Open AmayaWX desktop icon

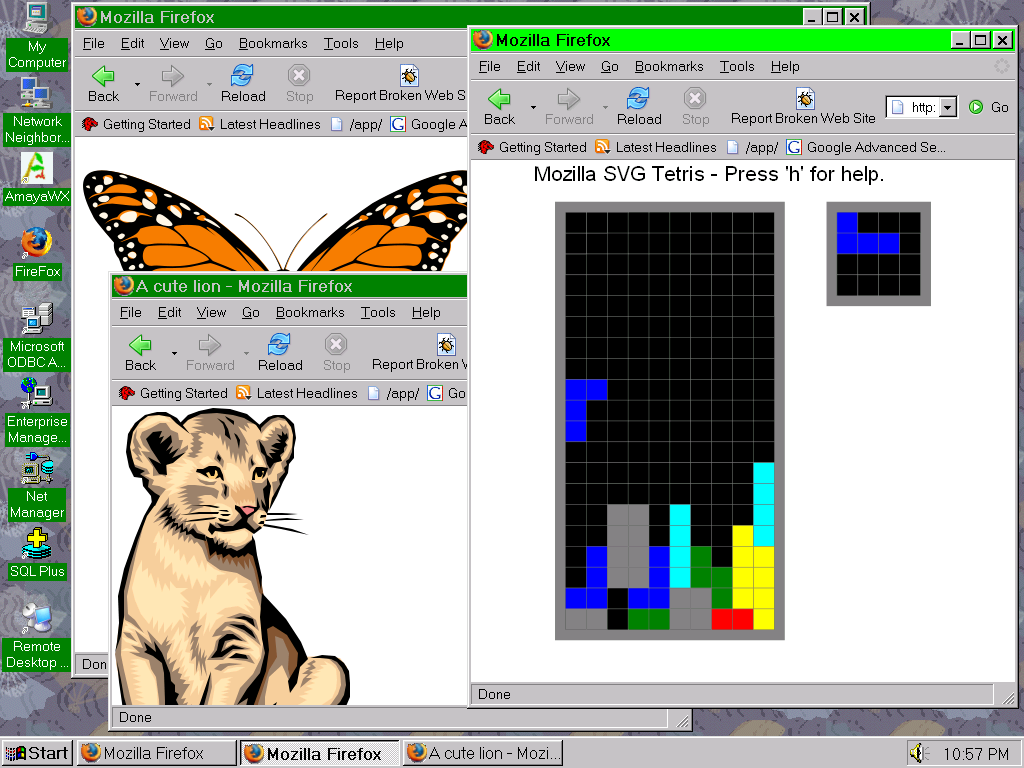(37, 167)
